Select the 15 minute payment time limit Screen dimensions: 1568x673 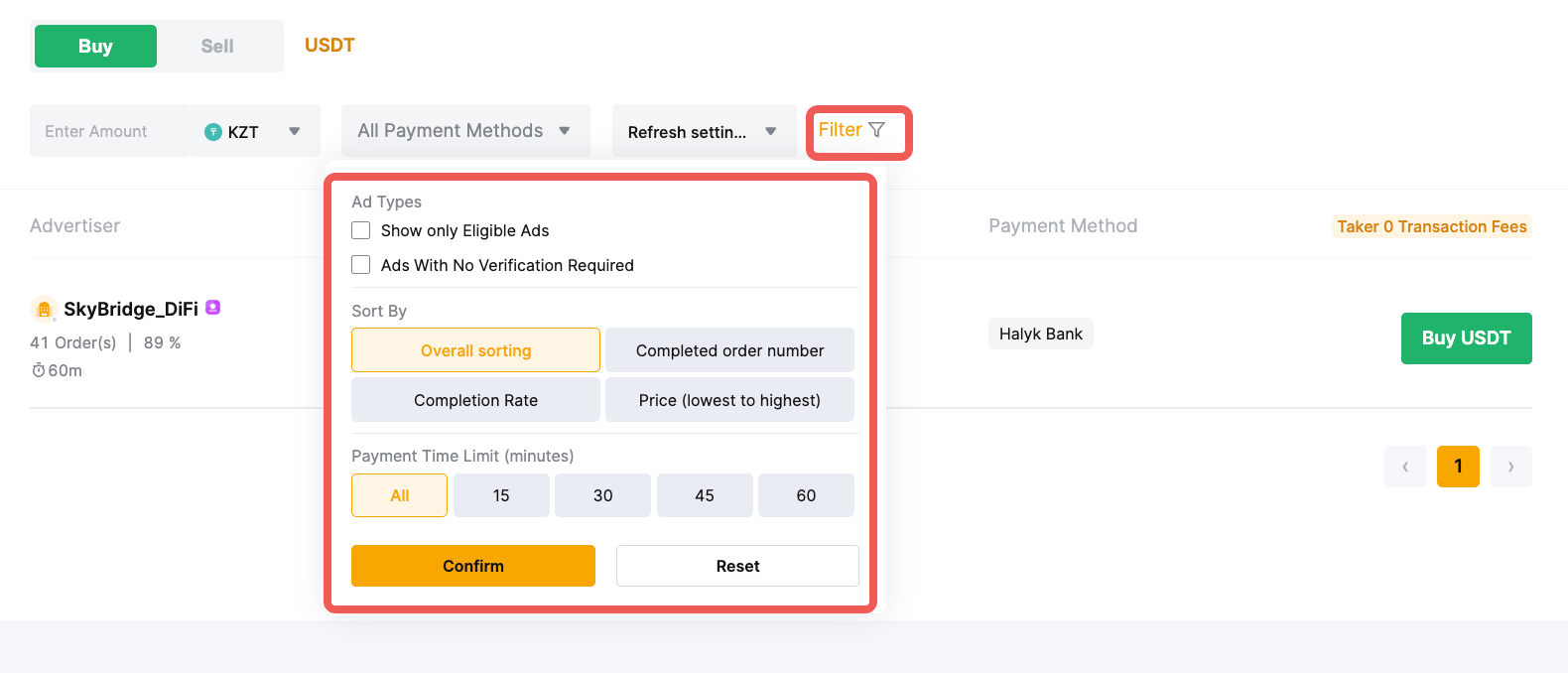pyautogui.click(x=501, y=495)
